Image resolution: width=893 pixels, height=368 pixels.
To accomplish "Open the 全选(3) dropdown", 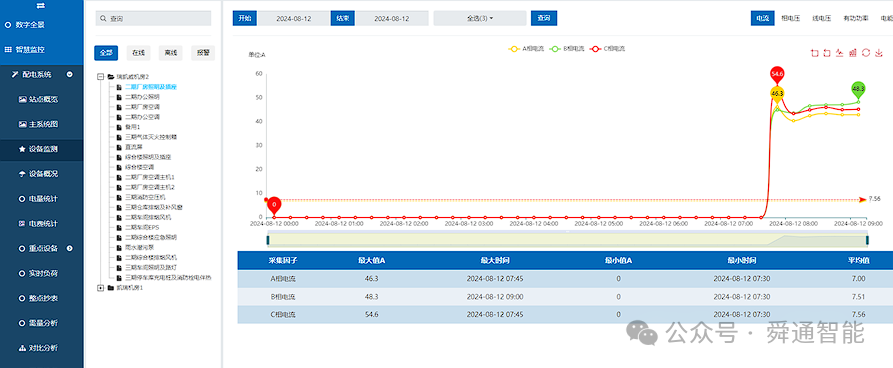I will point(480,18).
